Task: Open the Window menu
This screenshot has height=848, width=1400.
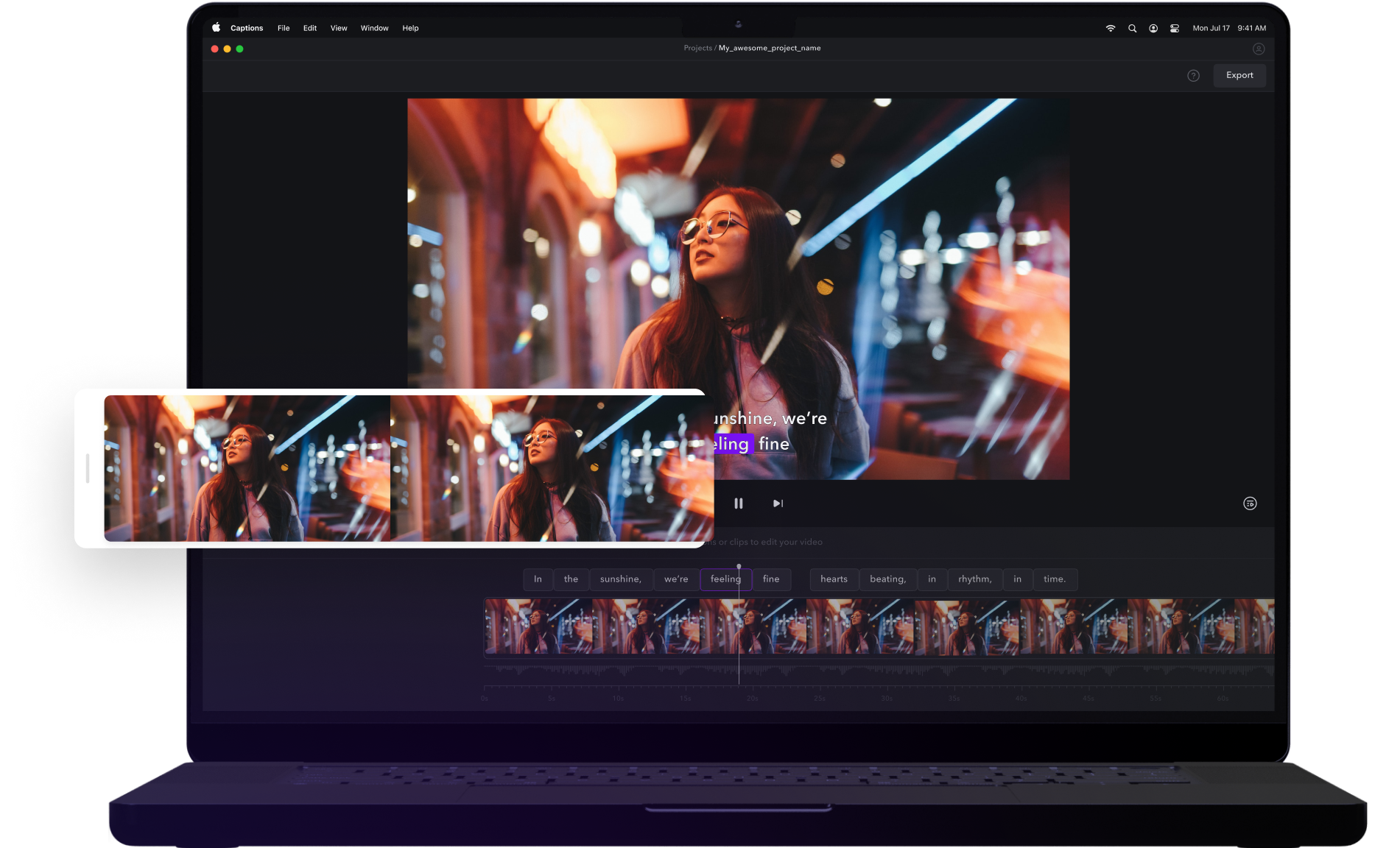Action: tap(374, 28)
